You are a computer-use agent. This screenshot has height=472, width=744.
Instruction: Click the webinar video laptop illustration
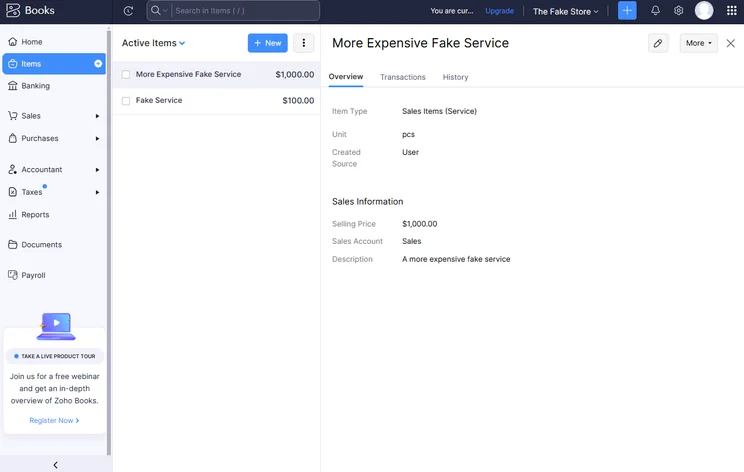56,326
